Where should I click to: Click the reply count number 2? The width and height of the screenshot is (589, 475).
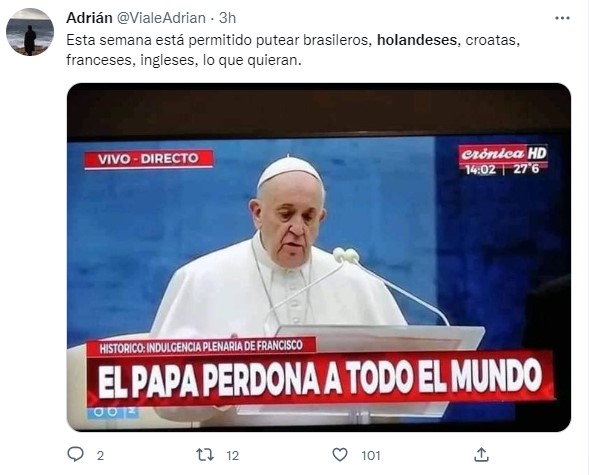(100, 455)
